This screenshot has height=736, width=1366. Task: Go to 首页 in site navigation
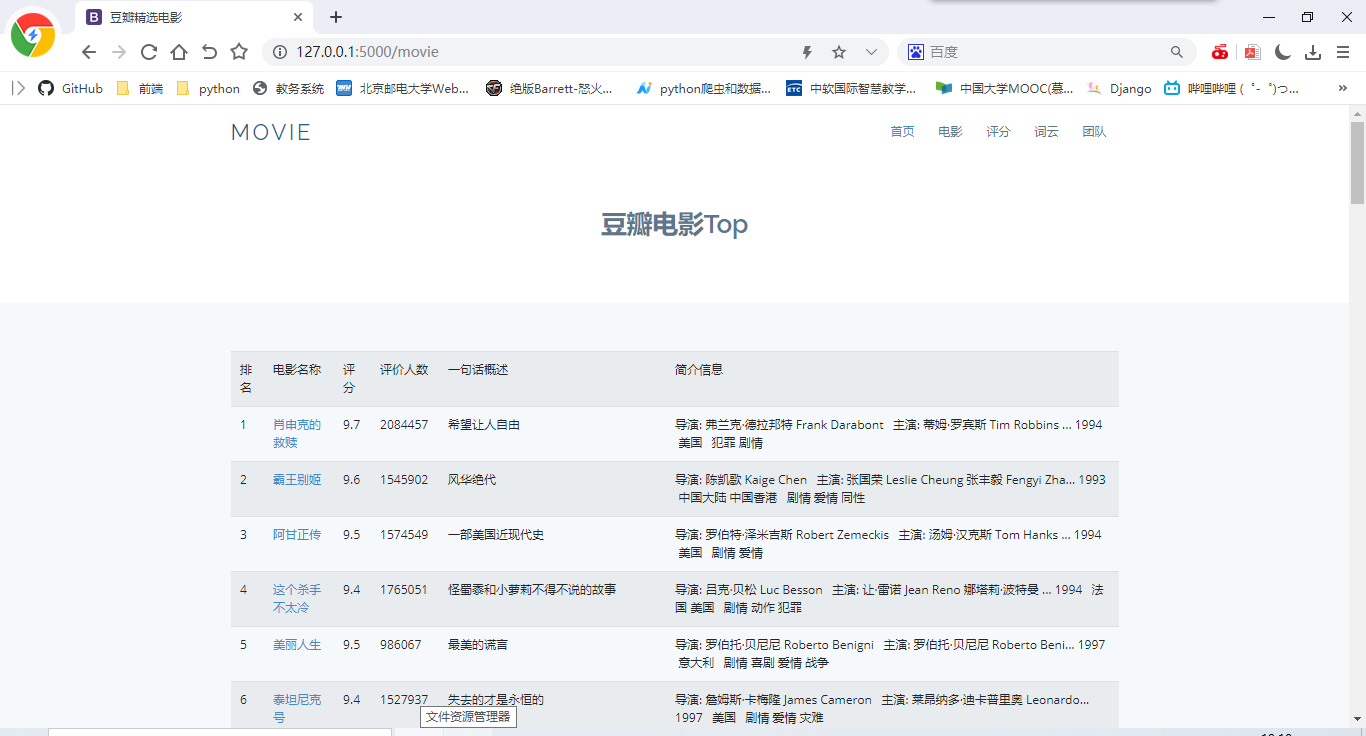(x=902, y=132)
